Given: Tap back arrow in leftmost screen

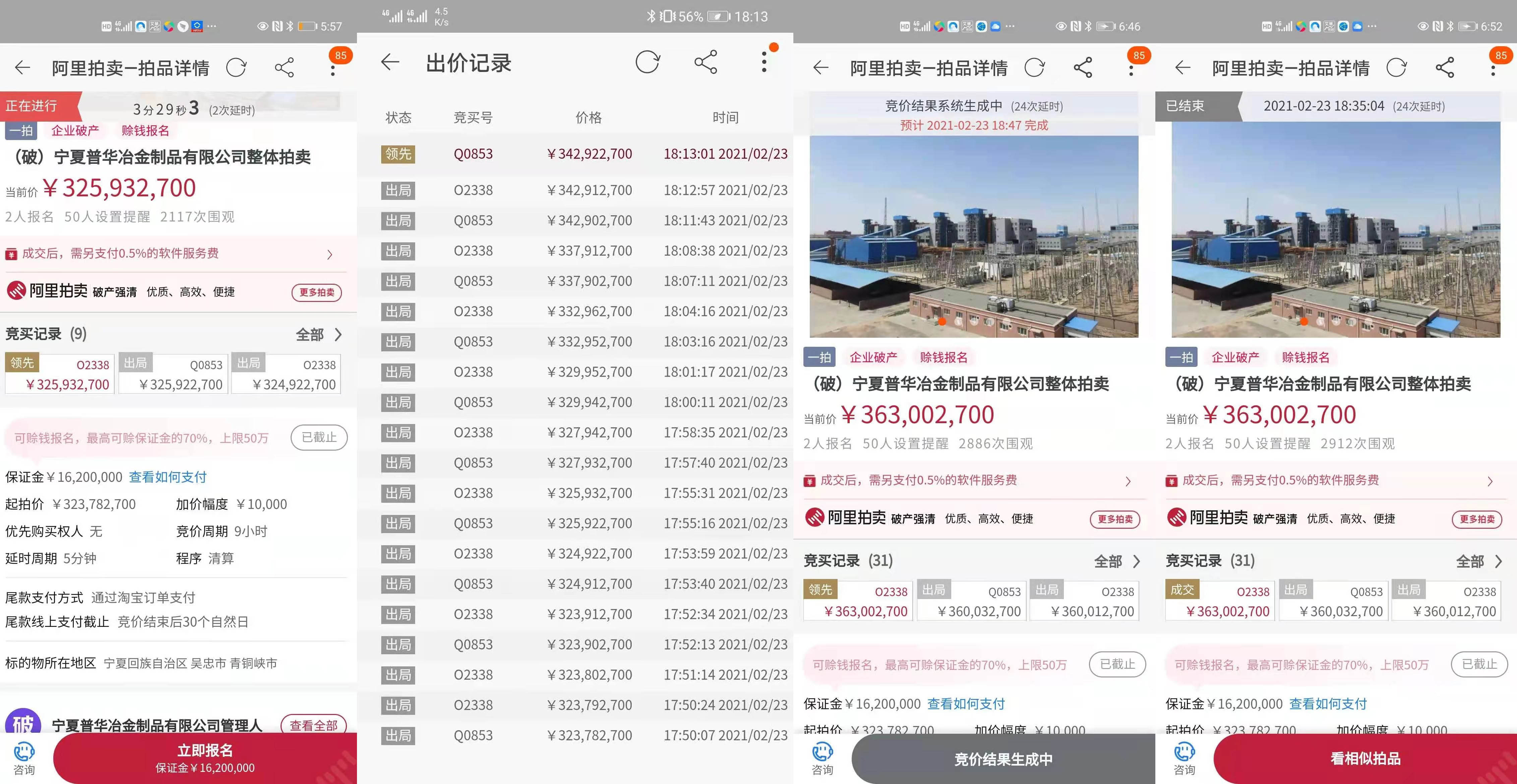Looking at the screenshot, I should pos(22,68).
